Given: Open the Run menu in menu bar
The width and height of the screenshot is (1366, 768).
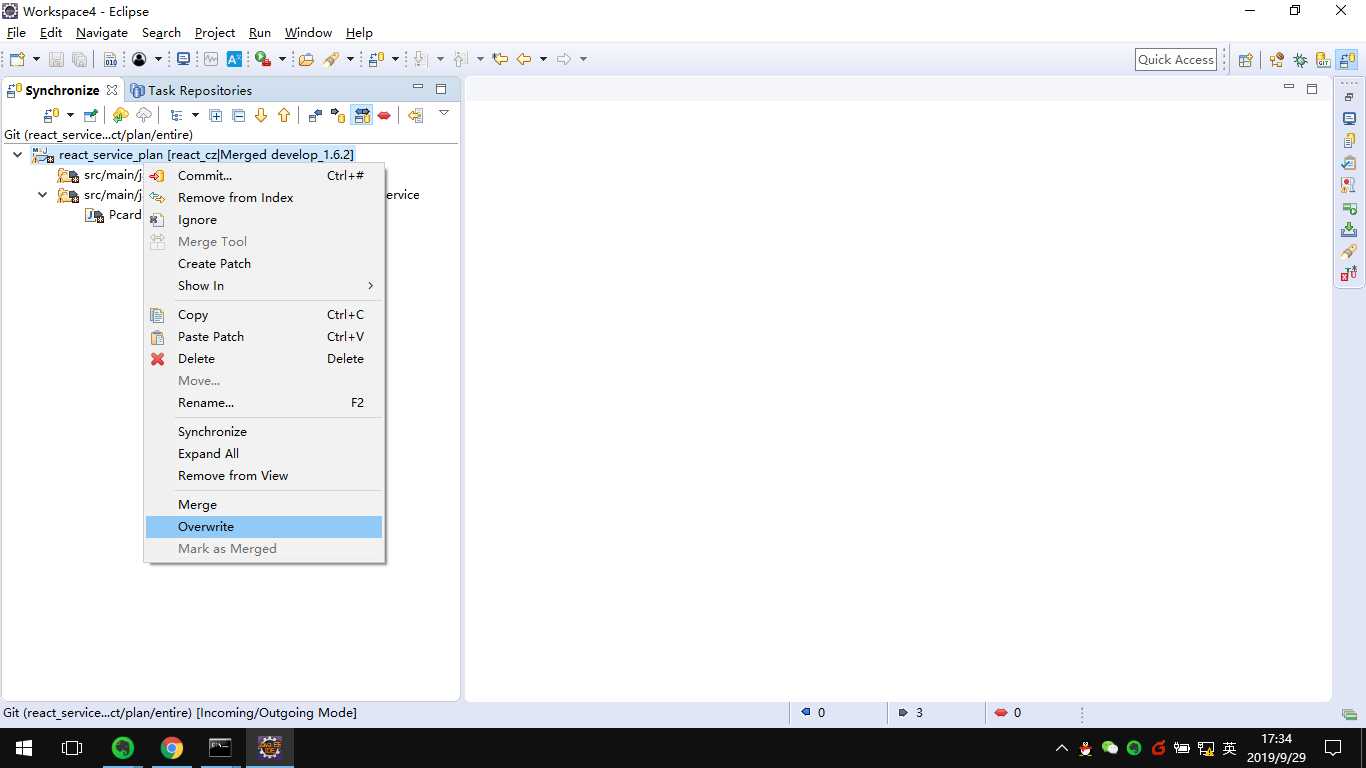Looking at the screenshot, I should pyautogui.click(x=260, y=33).
